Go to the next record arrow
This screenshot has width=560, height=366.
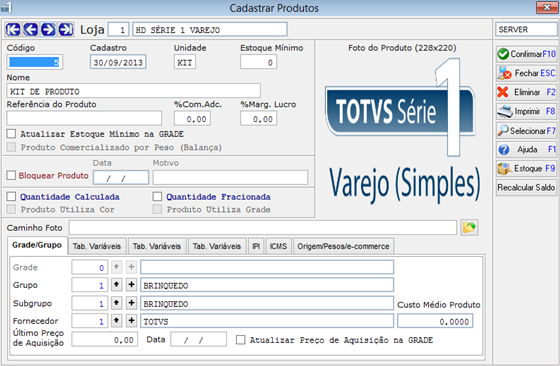[x=48, y=30]
